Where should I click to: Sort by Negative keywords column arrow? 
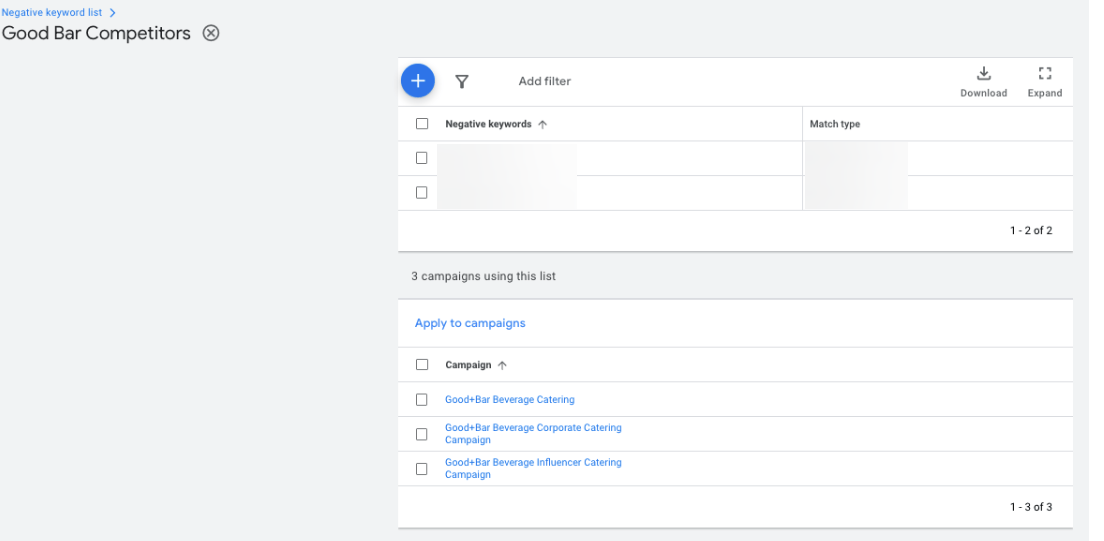543,125
